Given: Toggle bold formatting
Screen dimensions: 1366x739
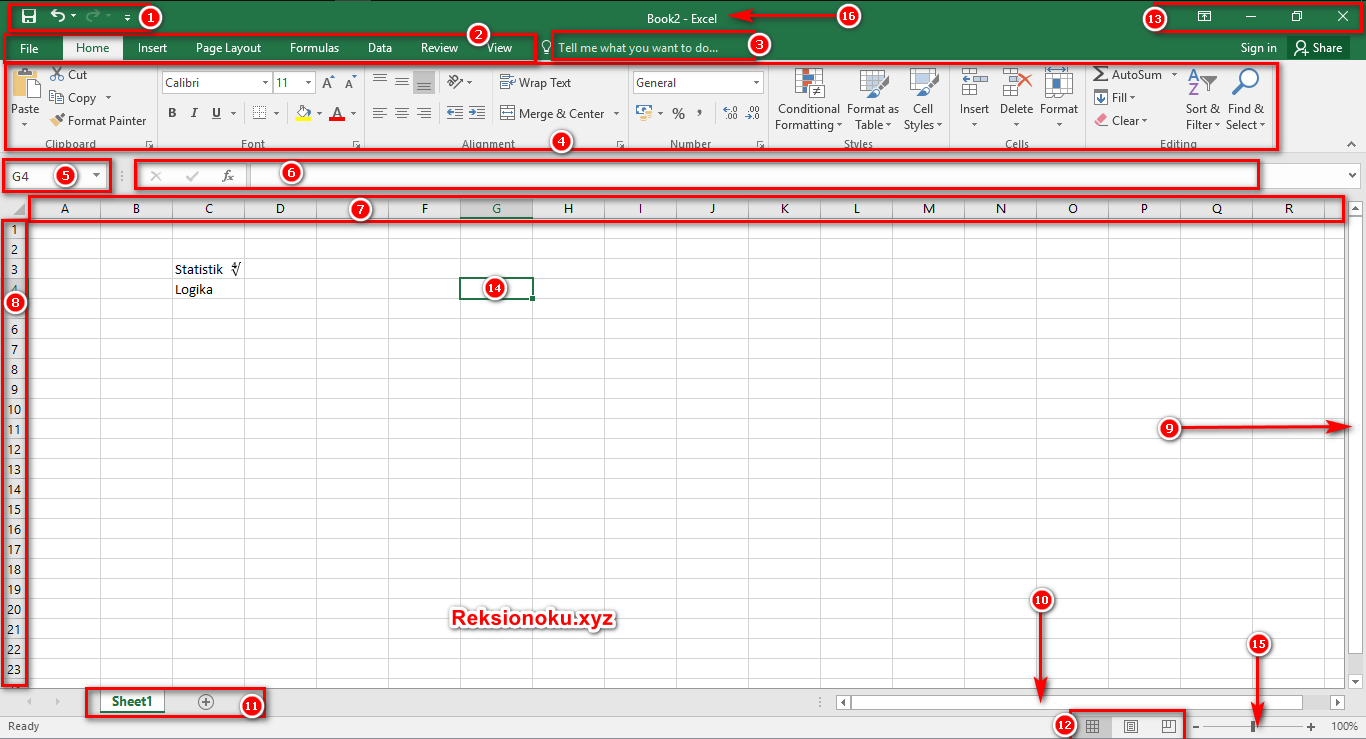Looking at the screenshot, I should [x=171, y=112].
